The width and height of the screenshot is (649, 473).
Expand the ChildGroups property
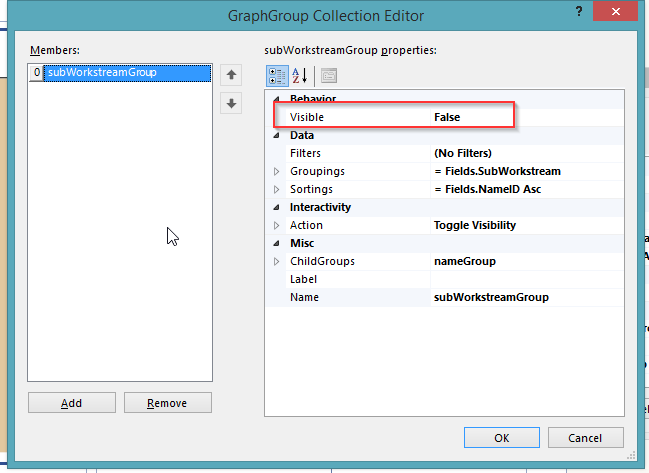(x=278, y=261)
